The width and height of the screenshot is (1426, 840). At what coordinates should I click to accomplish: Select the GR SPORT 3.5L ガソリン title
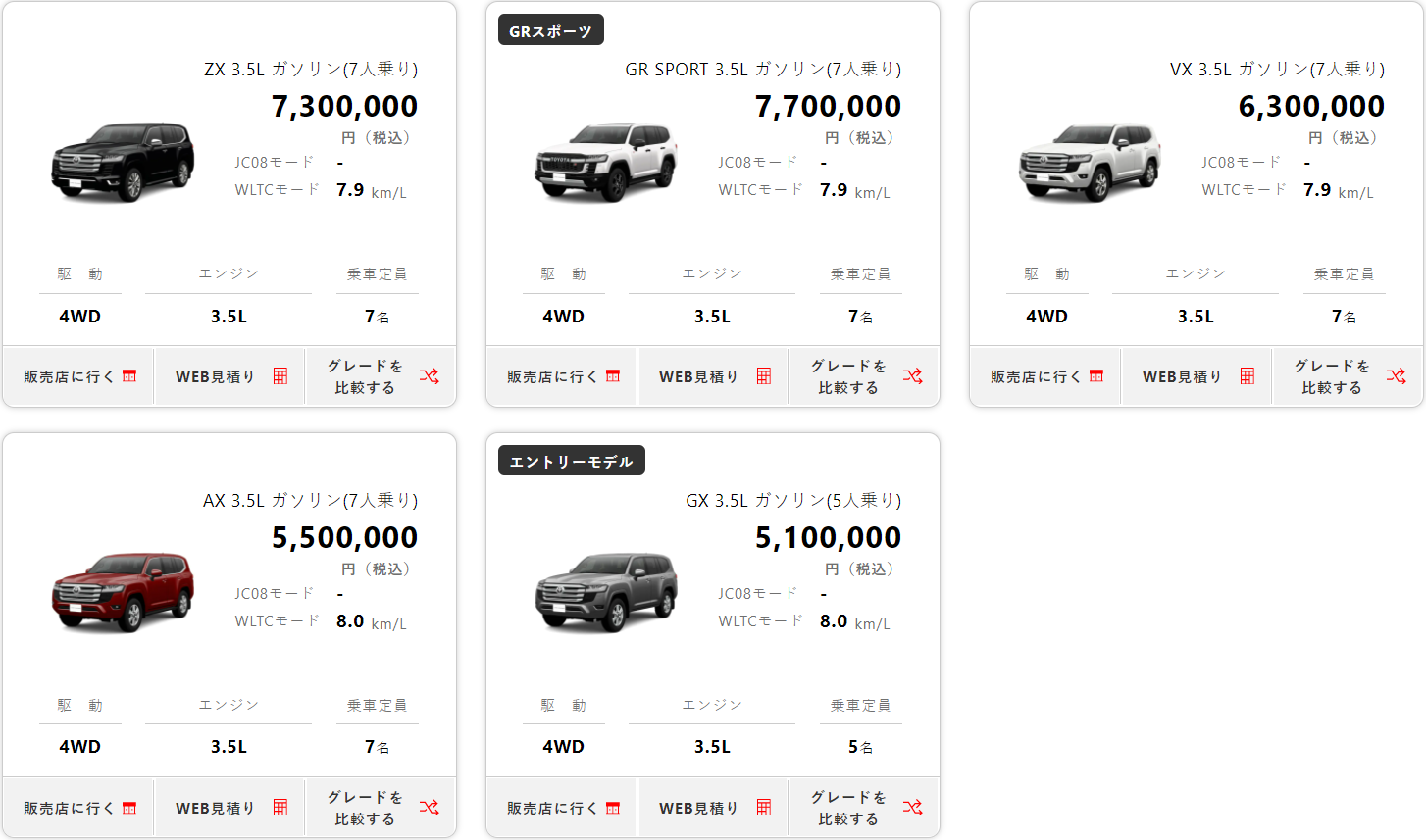[x=763, y=70]
